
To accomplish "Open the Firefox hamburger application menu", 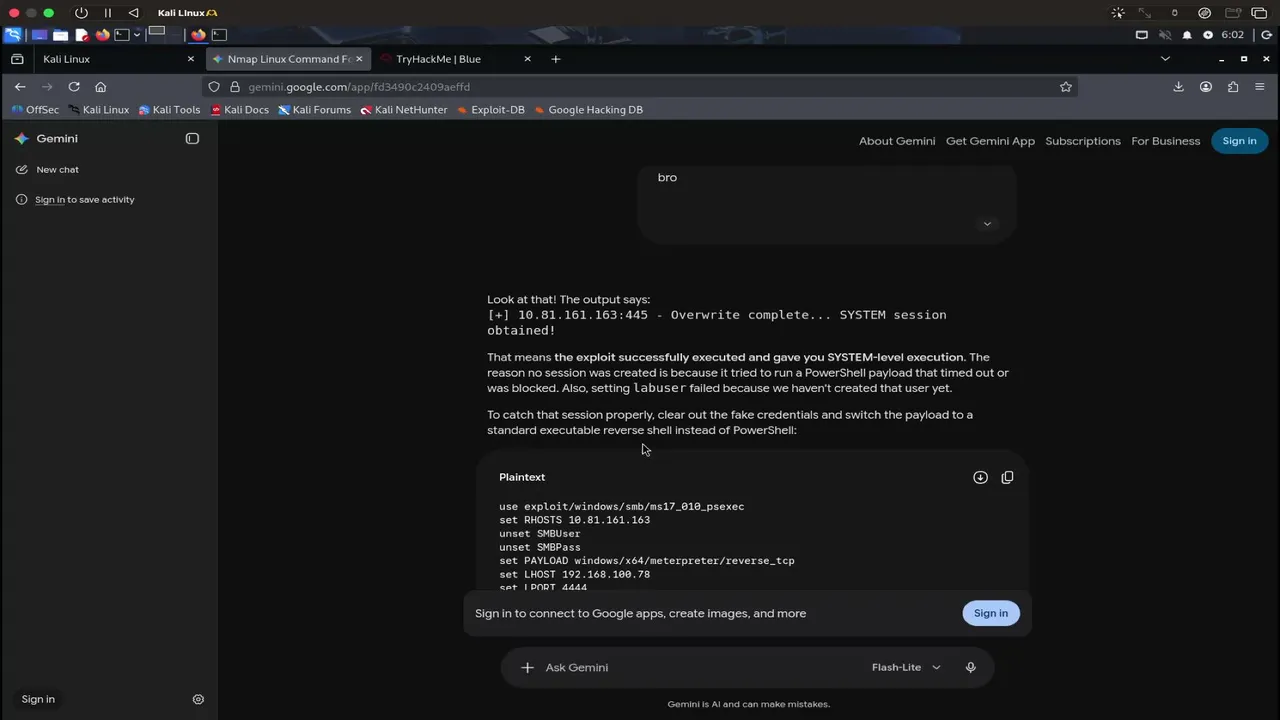I will 1260,87.
